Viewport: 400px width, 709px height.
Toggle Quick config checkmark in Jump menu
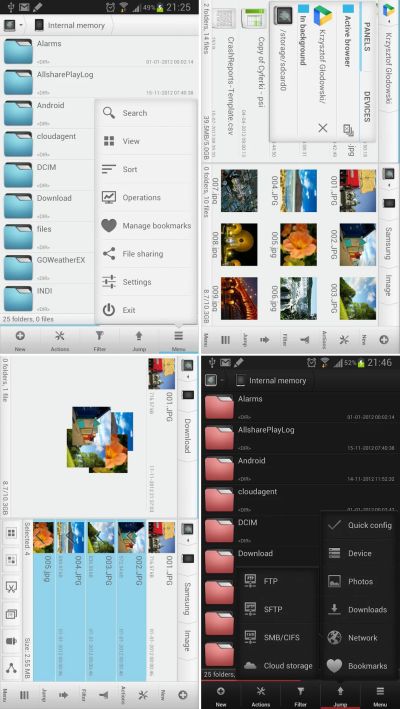[360, 525]
